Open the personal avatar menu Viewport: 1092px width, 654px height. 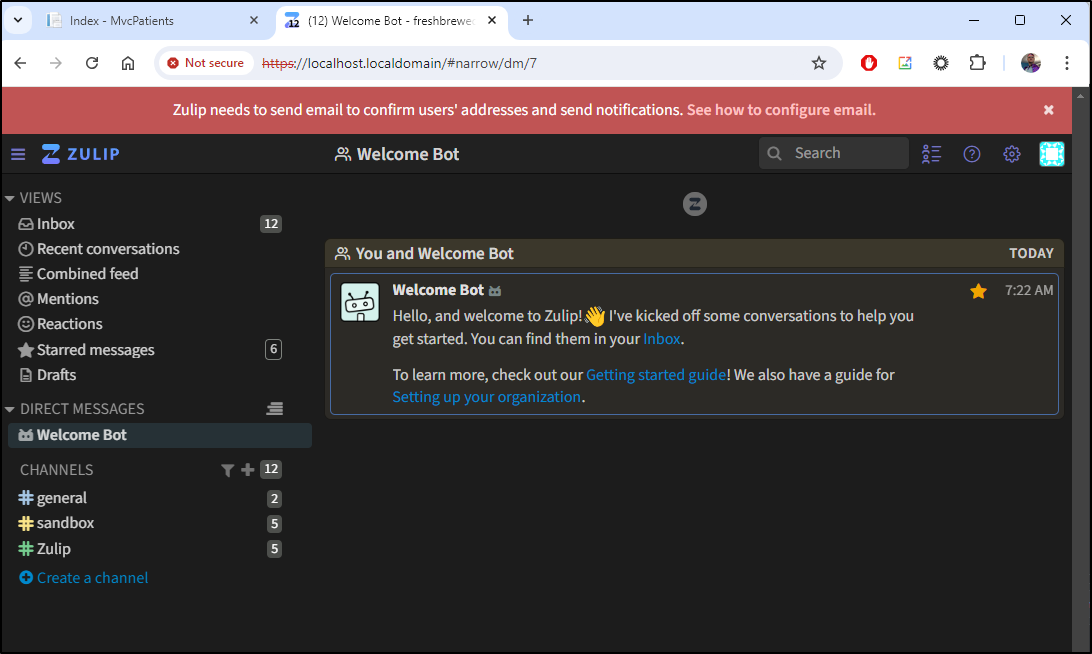(x=1052, y=154)
